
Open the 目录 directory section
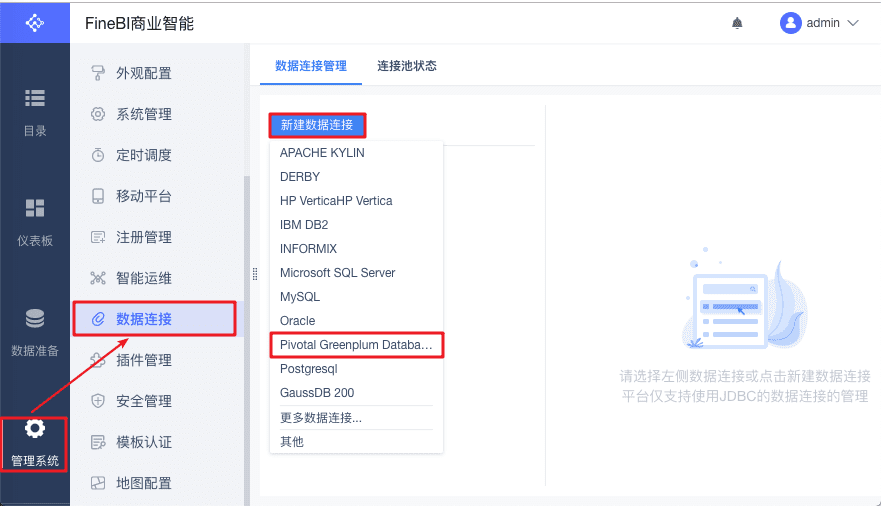tap(35, 113)
